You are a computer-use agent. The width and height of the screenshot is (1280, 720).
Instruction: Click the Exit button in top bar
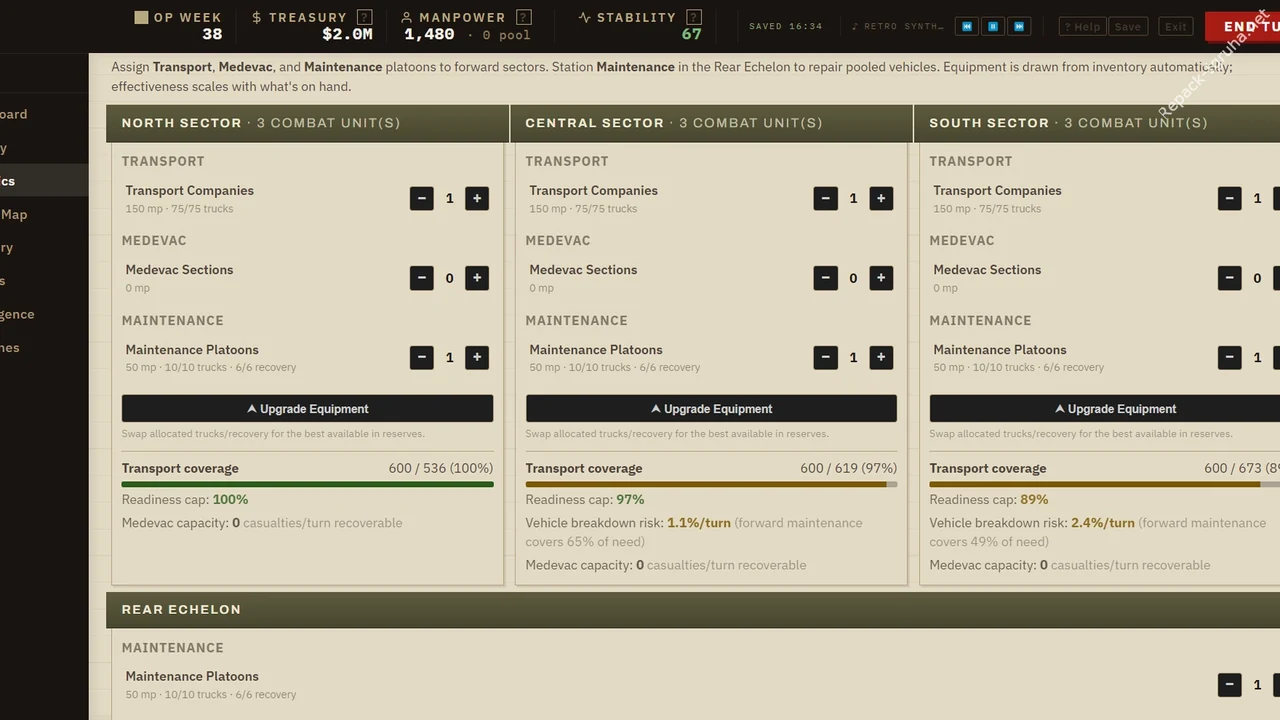(1176, 27)
